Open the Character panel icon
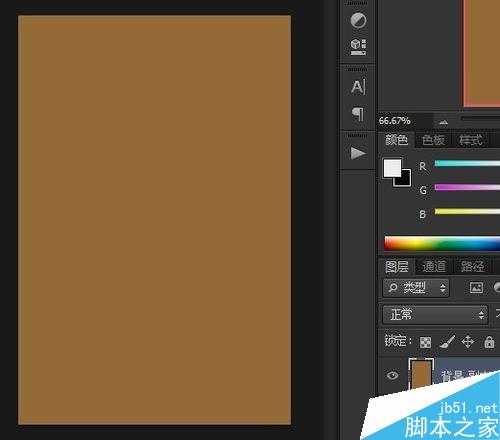The height and width of the screenshot is (440, 500). [358, 87]
